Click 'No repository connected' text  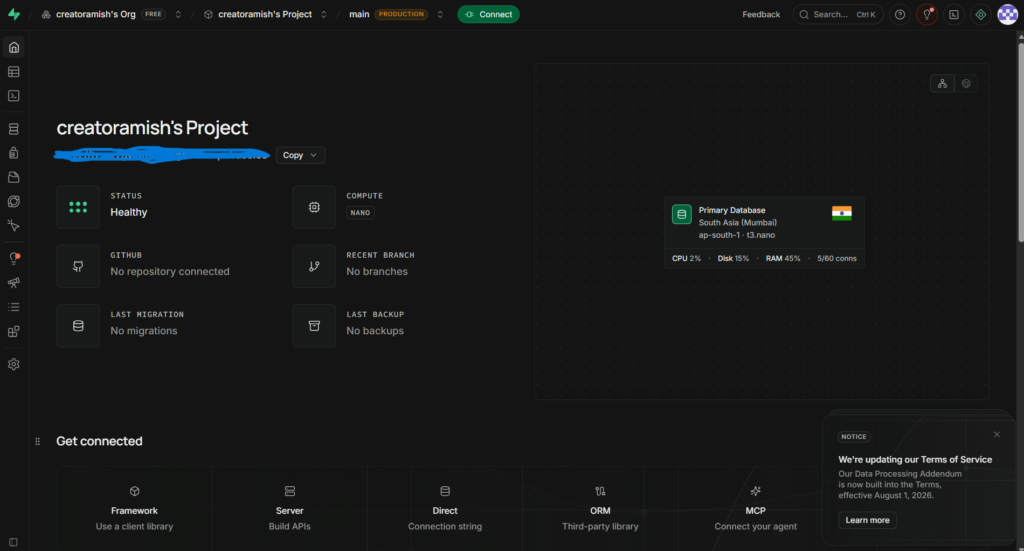[170, 272]
